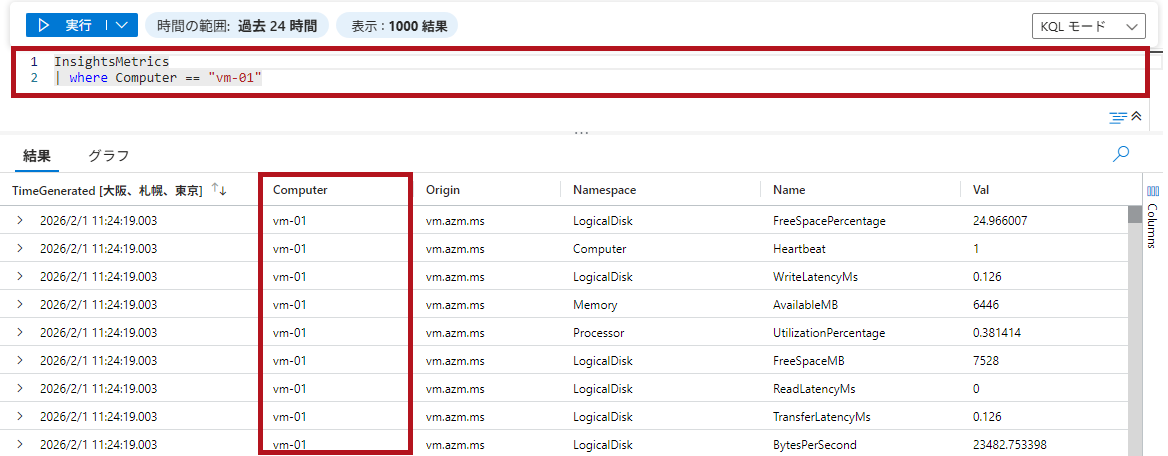Switch to the グラフ tab
The height and width of the screenshot is (456, 1168).
pyautogui.click(x=108, y=156)
